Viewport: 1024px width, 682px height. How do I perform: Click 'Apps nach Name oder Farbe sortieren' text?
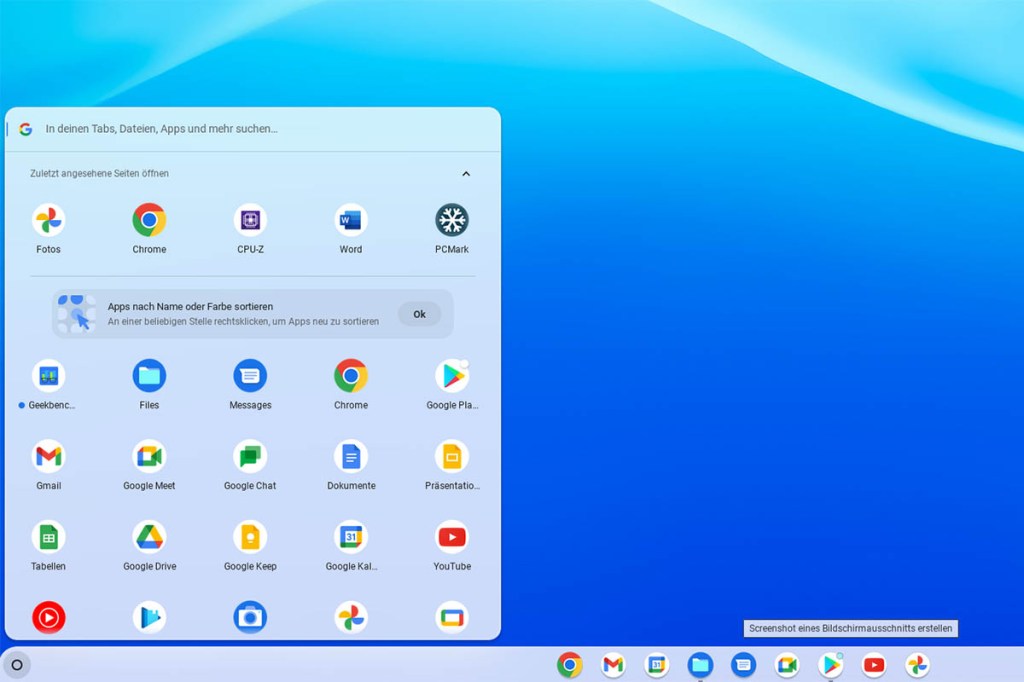pyautogui.click(x=190, y=306)
